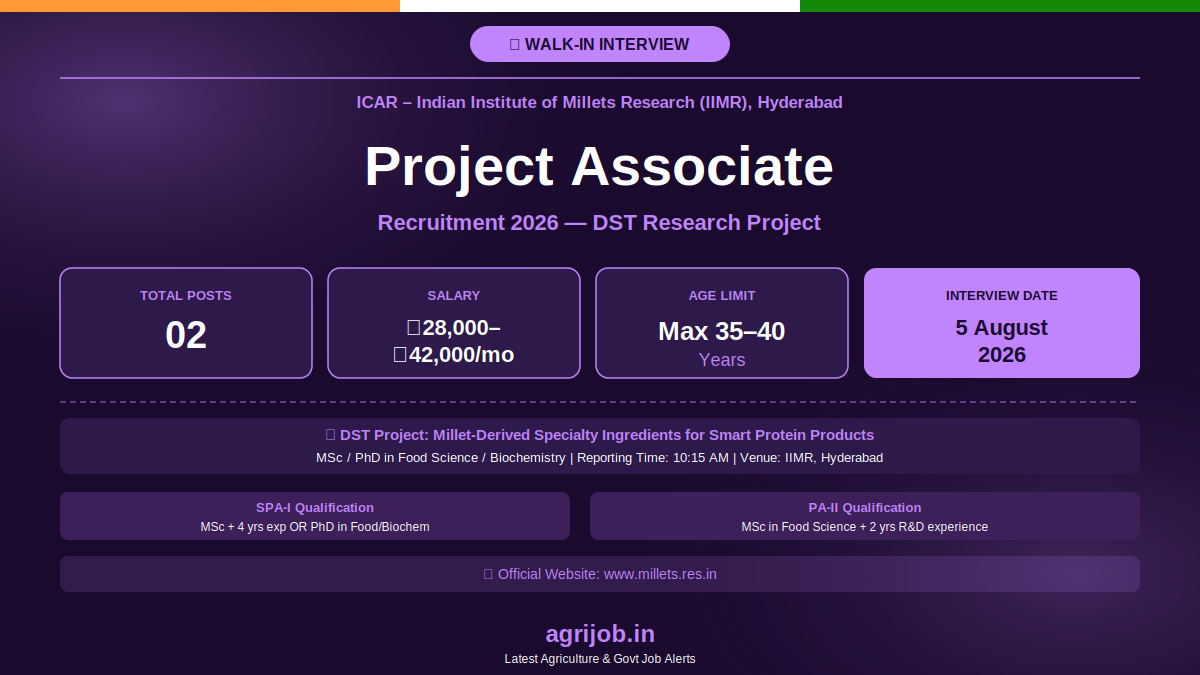
Task: Open the Age Limit card
Action: click(722, 323)
